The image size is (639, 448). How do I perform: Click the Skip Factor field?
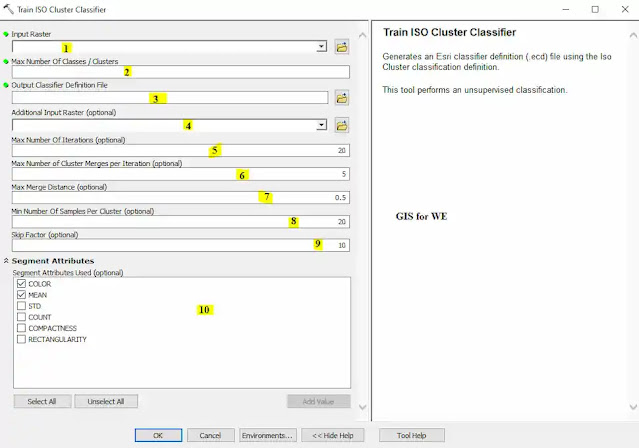tap(181, 245)
